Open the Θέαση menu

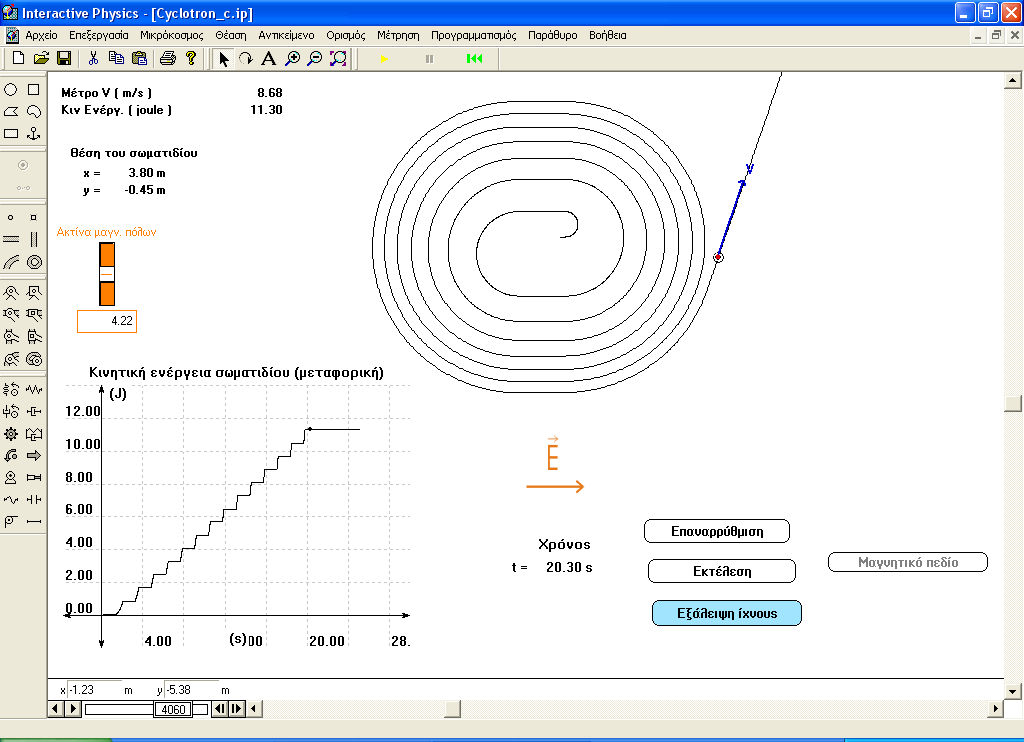[x=231, y=35]
